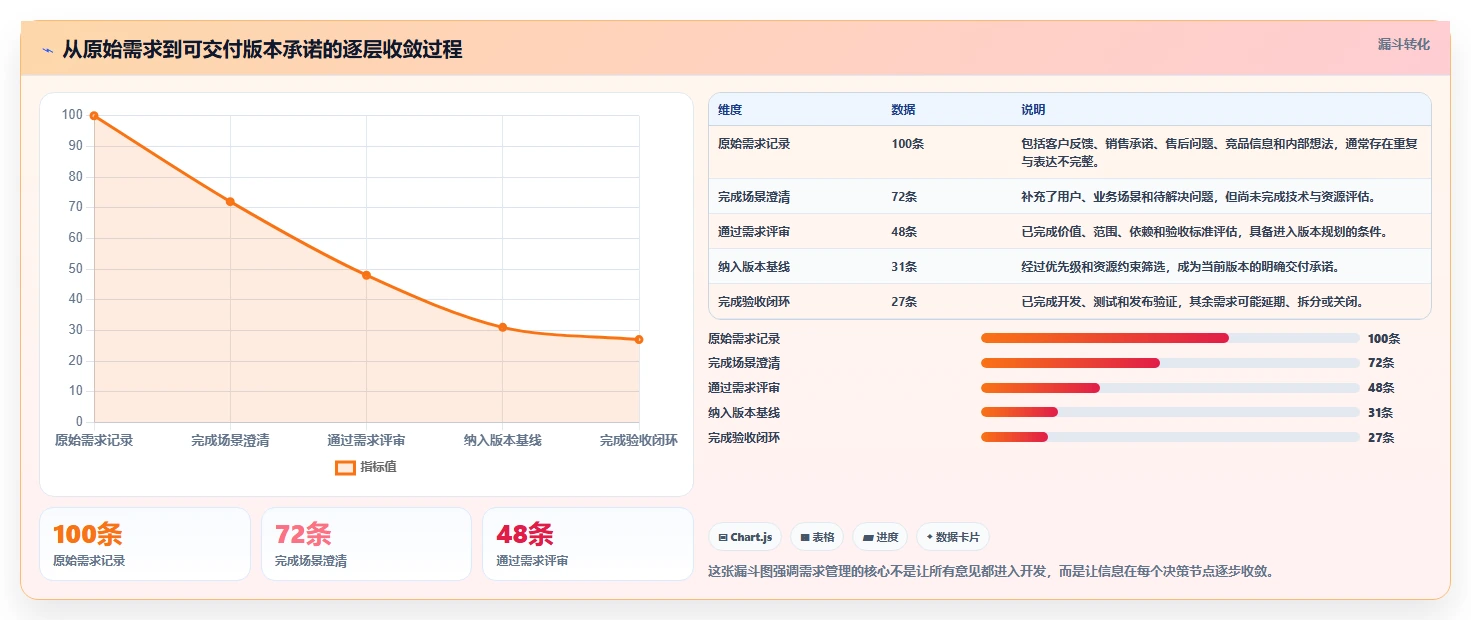Click the 指标值 legend text under the chart
1471x620 pixels.
pos(379,467)
